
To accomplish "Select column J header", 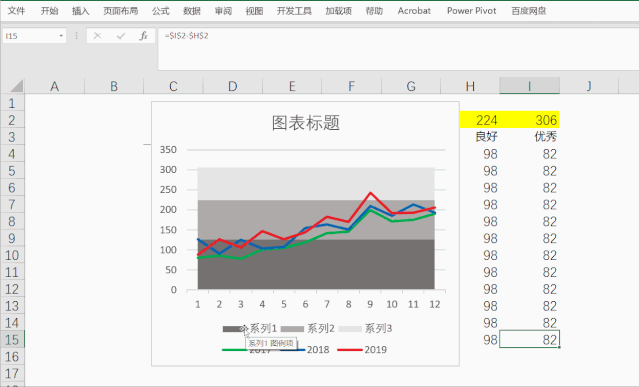I will (x=589, y=86).
